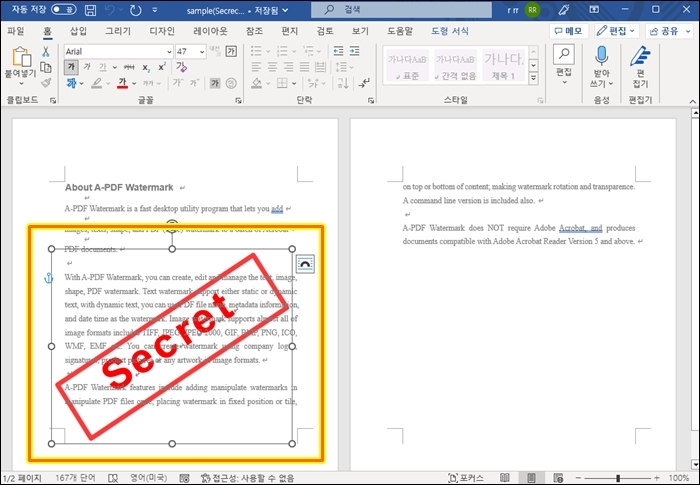The height and width of the screenshot is (485, 700).
Task: Click the Cut scissors icon
Action: point(46,52)
